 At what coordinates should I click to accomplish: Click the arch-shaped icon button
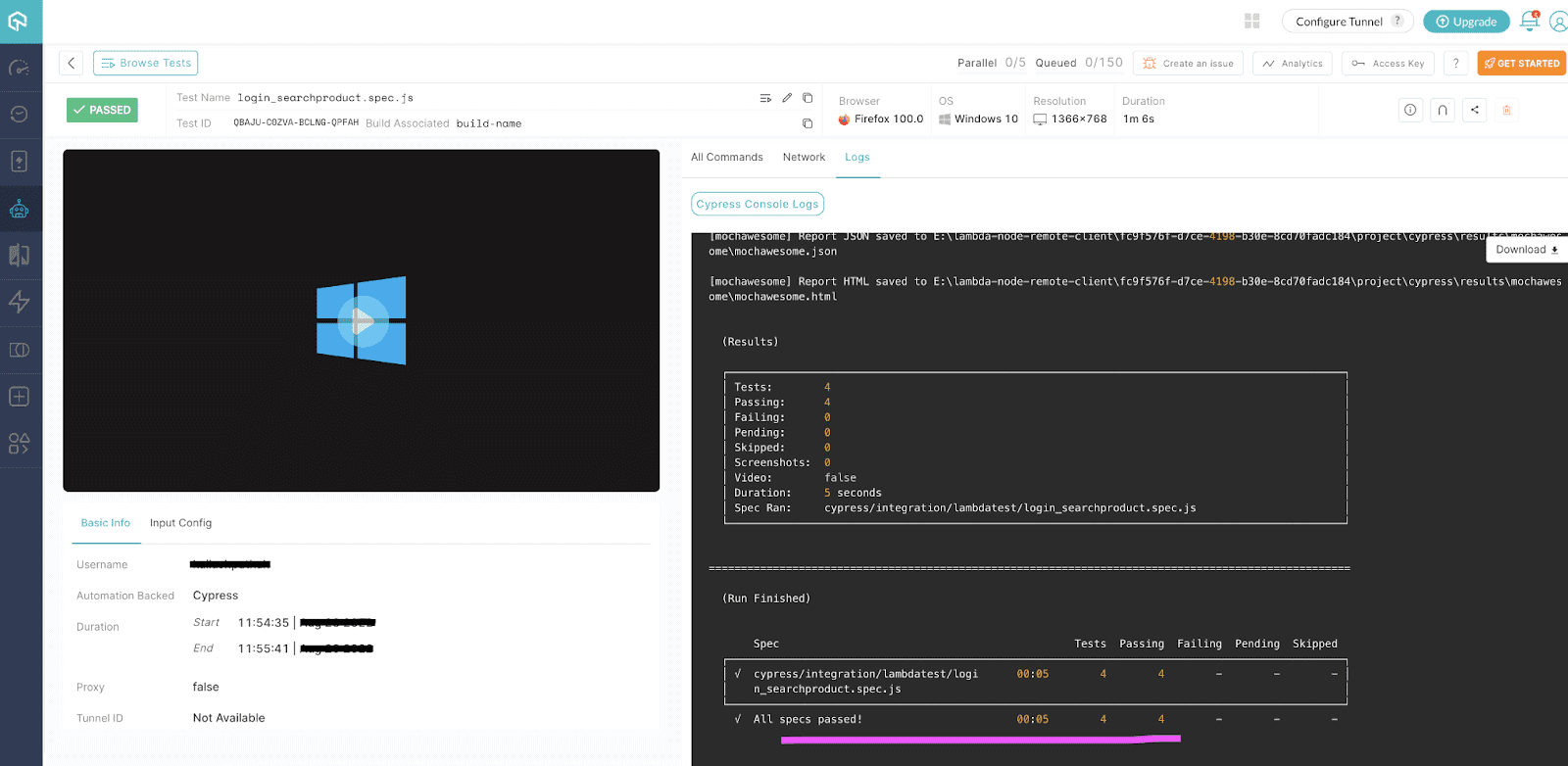(x=1443, y=110)
